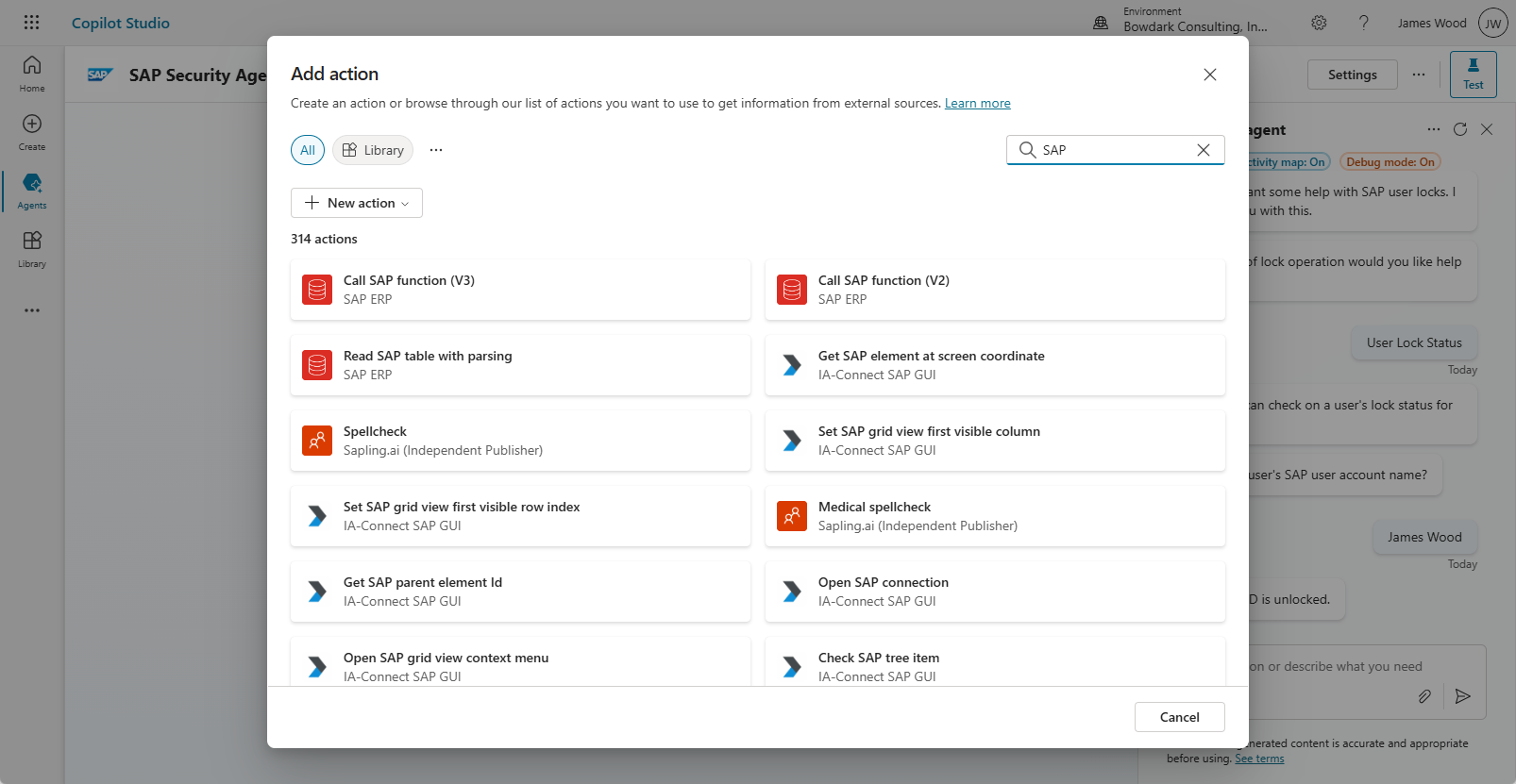The width and height of the screenshot is (1516, 784).
Task: Choose Call SAP function (V2) action
Action: click(995, 290)
